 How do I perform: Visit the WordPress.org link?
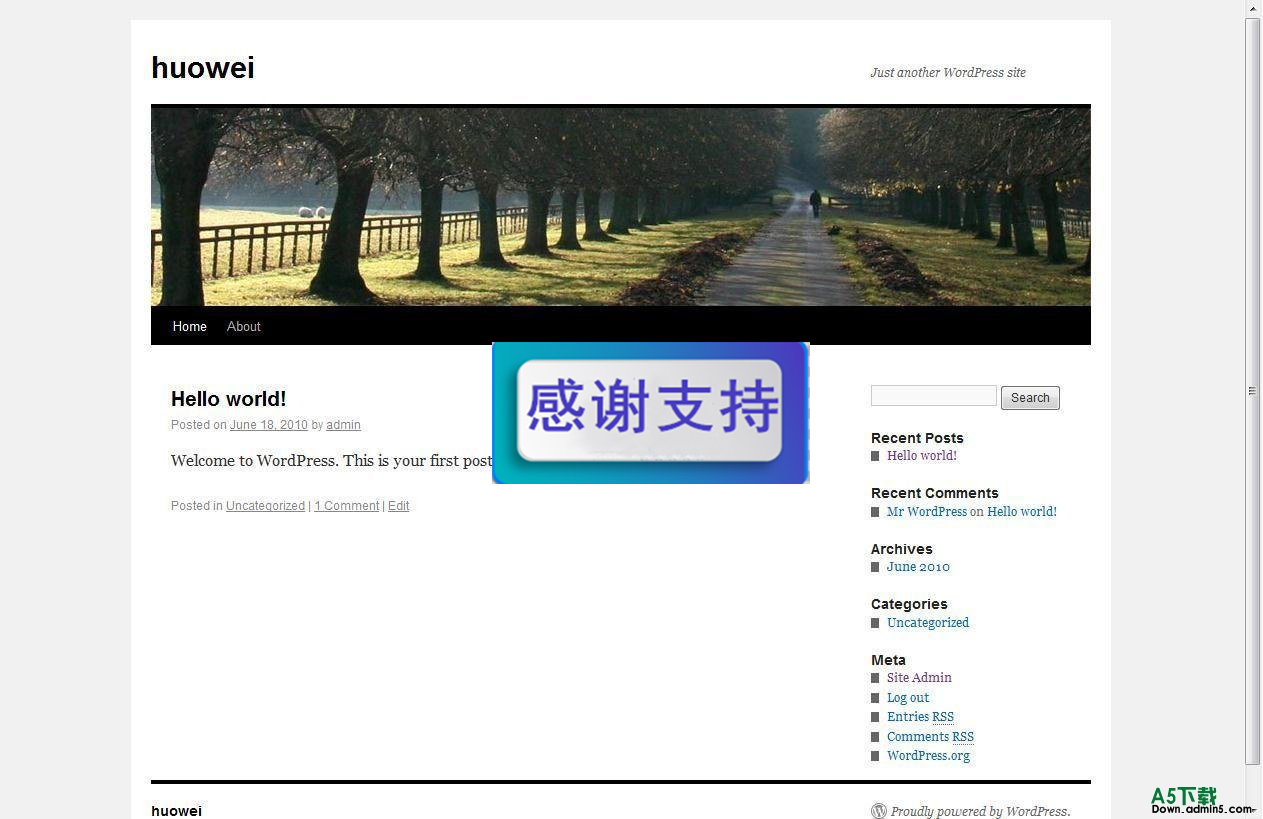(928, 756)
